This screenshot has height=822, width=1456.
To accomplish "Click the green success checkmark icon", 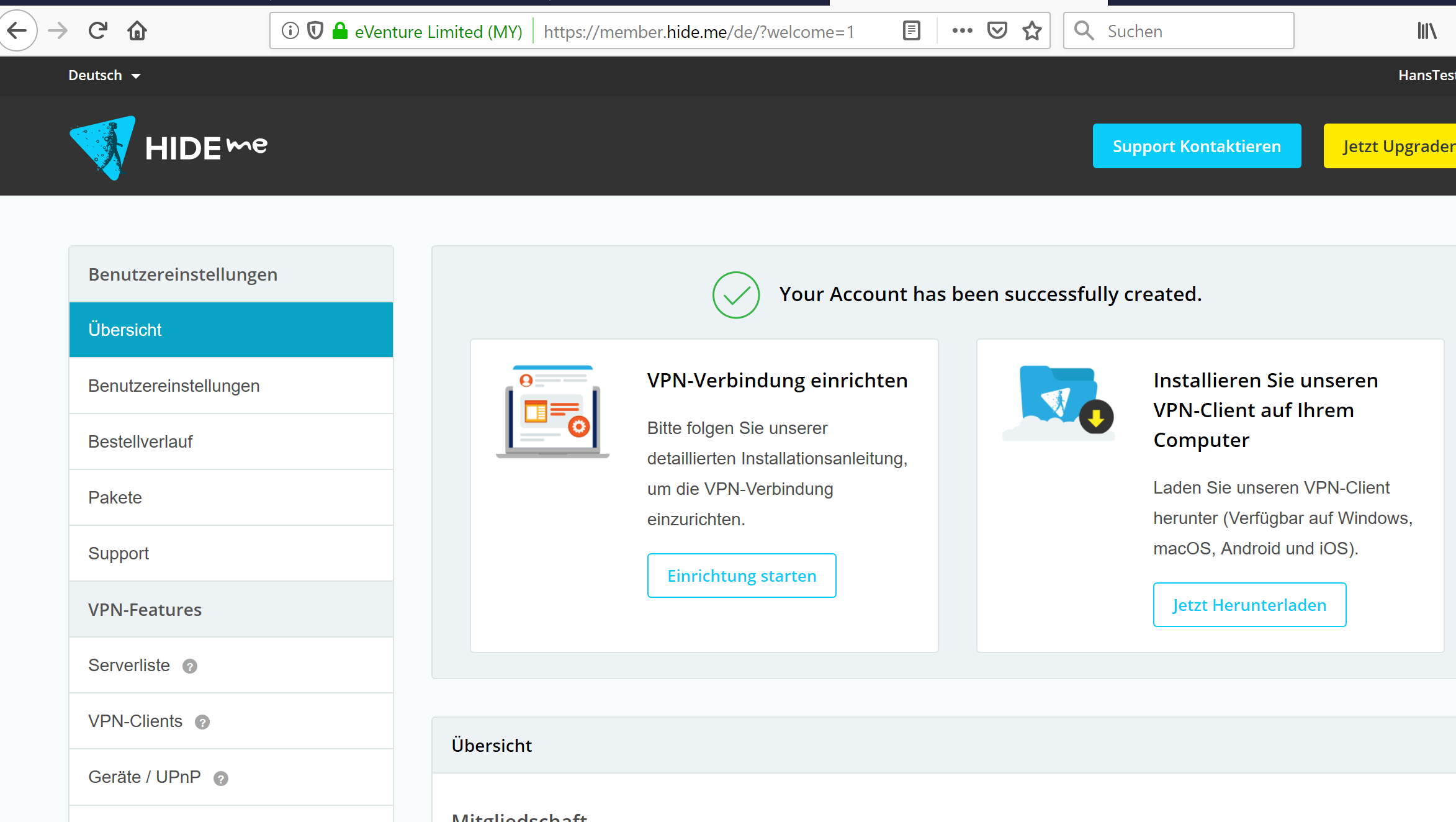I will click(x=735, y=295).
